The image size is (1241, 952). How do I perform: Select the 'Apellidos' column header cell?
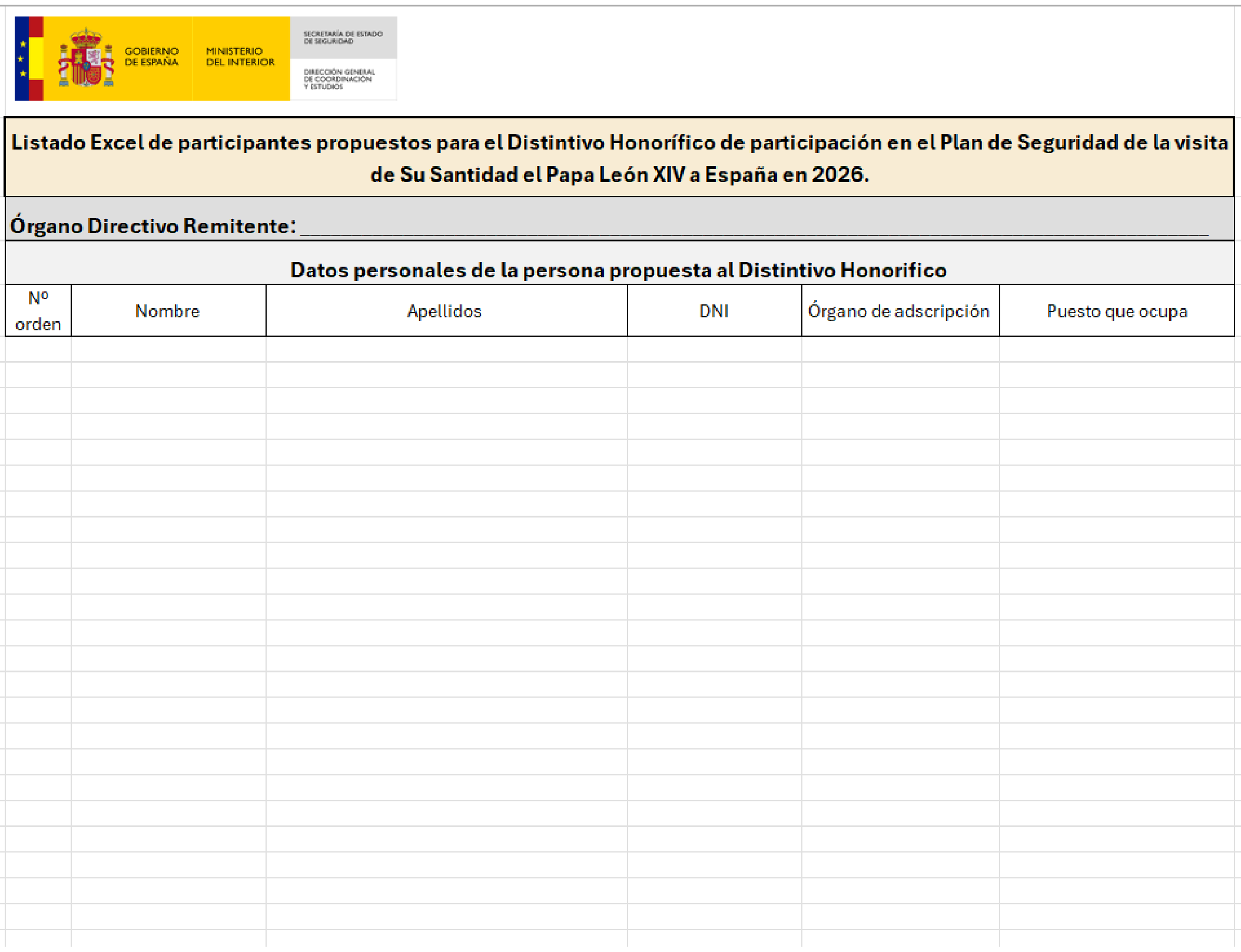click(x=446, y=311)
